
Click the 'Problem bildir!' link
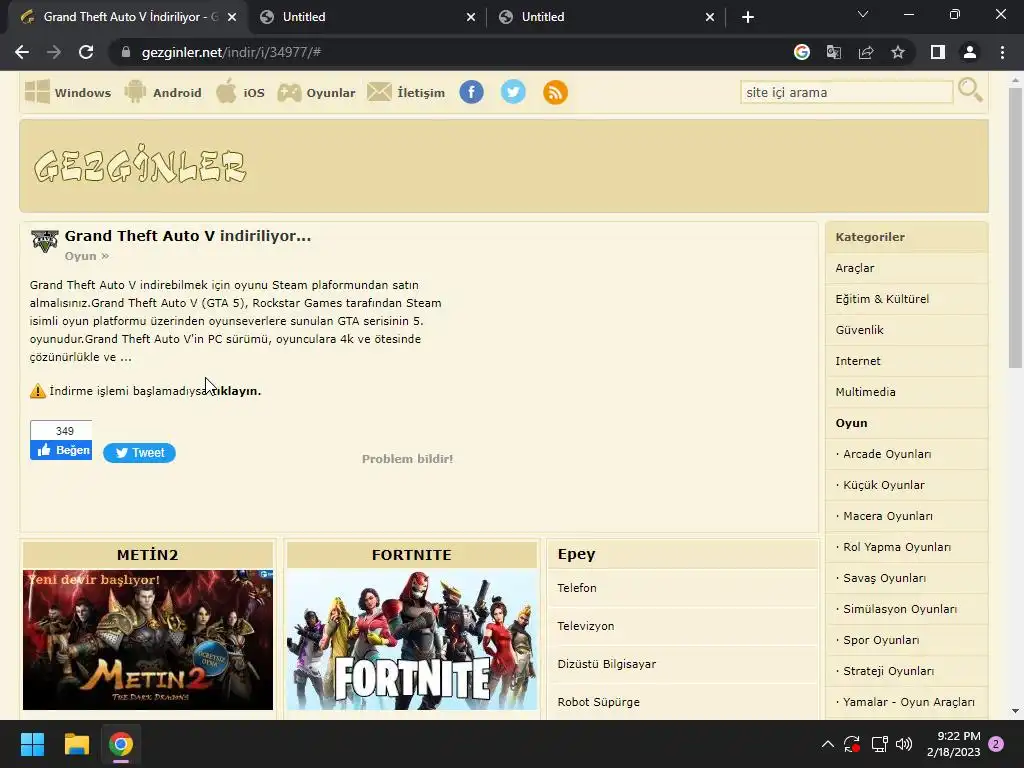pos(408,459)
